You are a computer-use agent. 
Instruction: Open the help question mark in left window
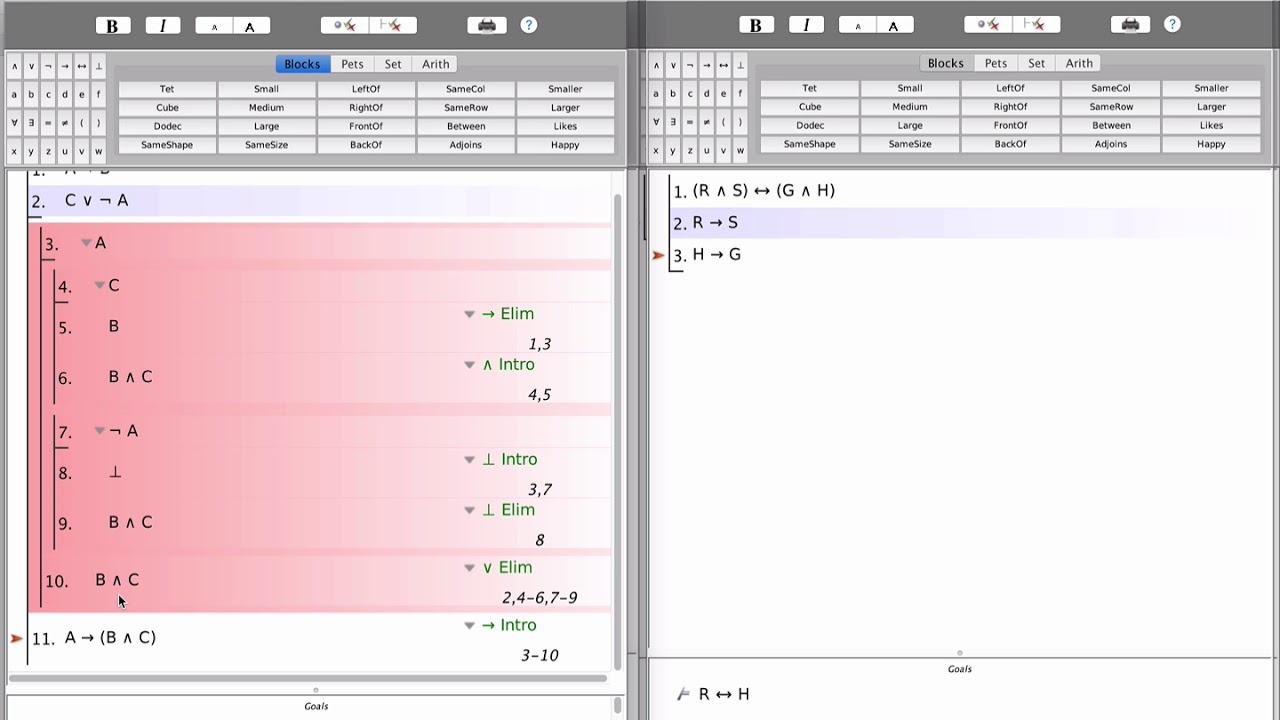529,25
